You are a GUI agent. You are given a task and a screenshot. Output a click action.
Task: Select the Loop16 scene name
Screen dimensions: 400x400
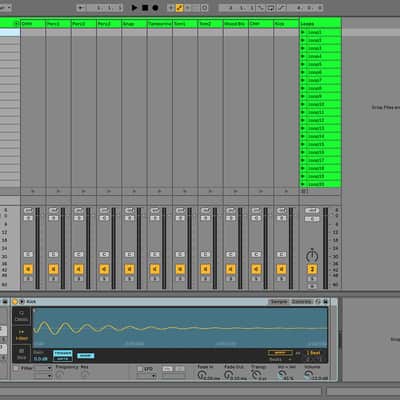316,152
